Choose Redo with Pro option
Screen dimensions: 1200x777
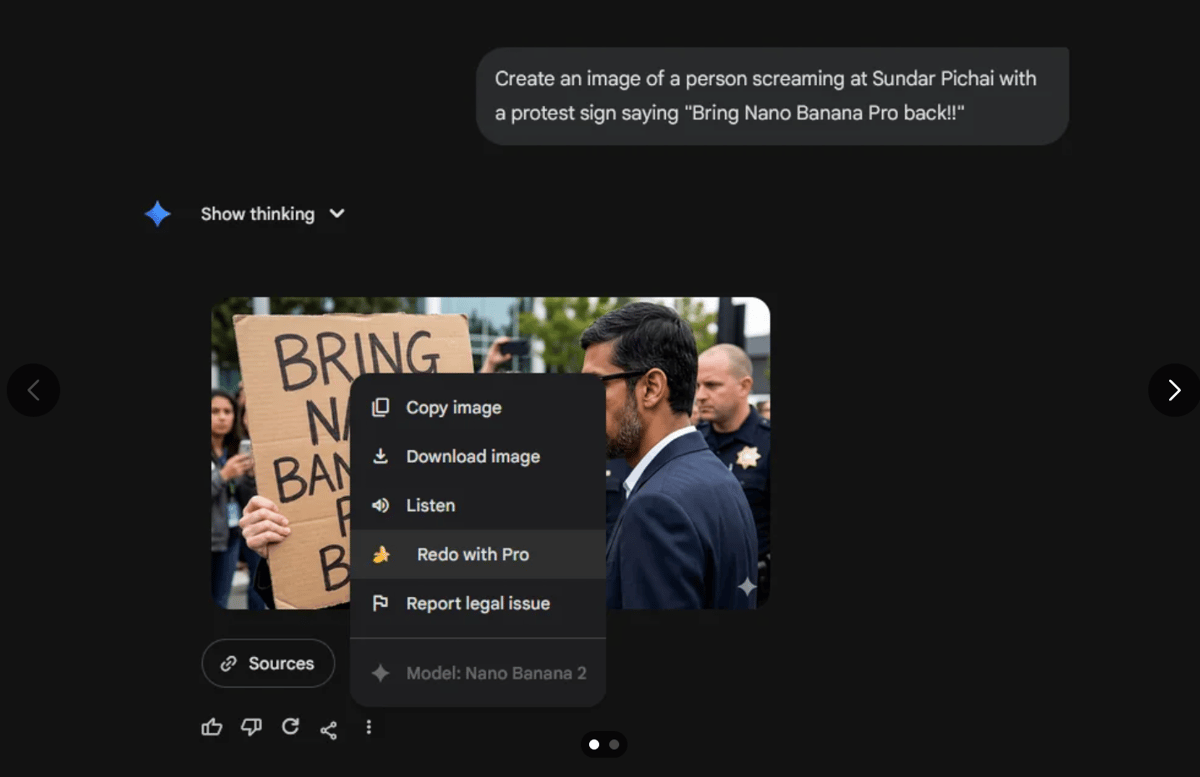click(x=473, y=554)
